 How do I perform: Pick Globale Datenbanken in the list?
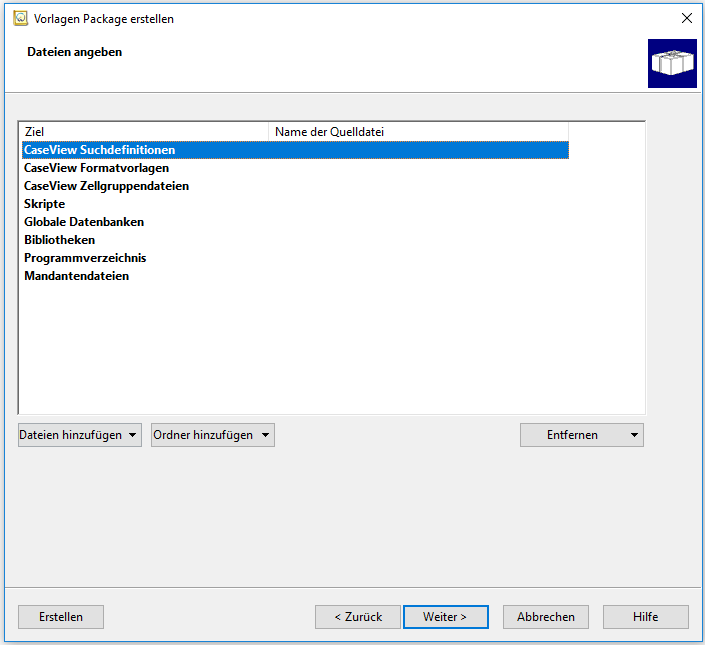coord(84,222)
